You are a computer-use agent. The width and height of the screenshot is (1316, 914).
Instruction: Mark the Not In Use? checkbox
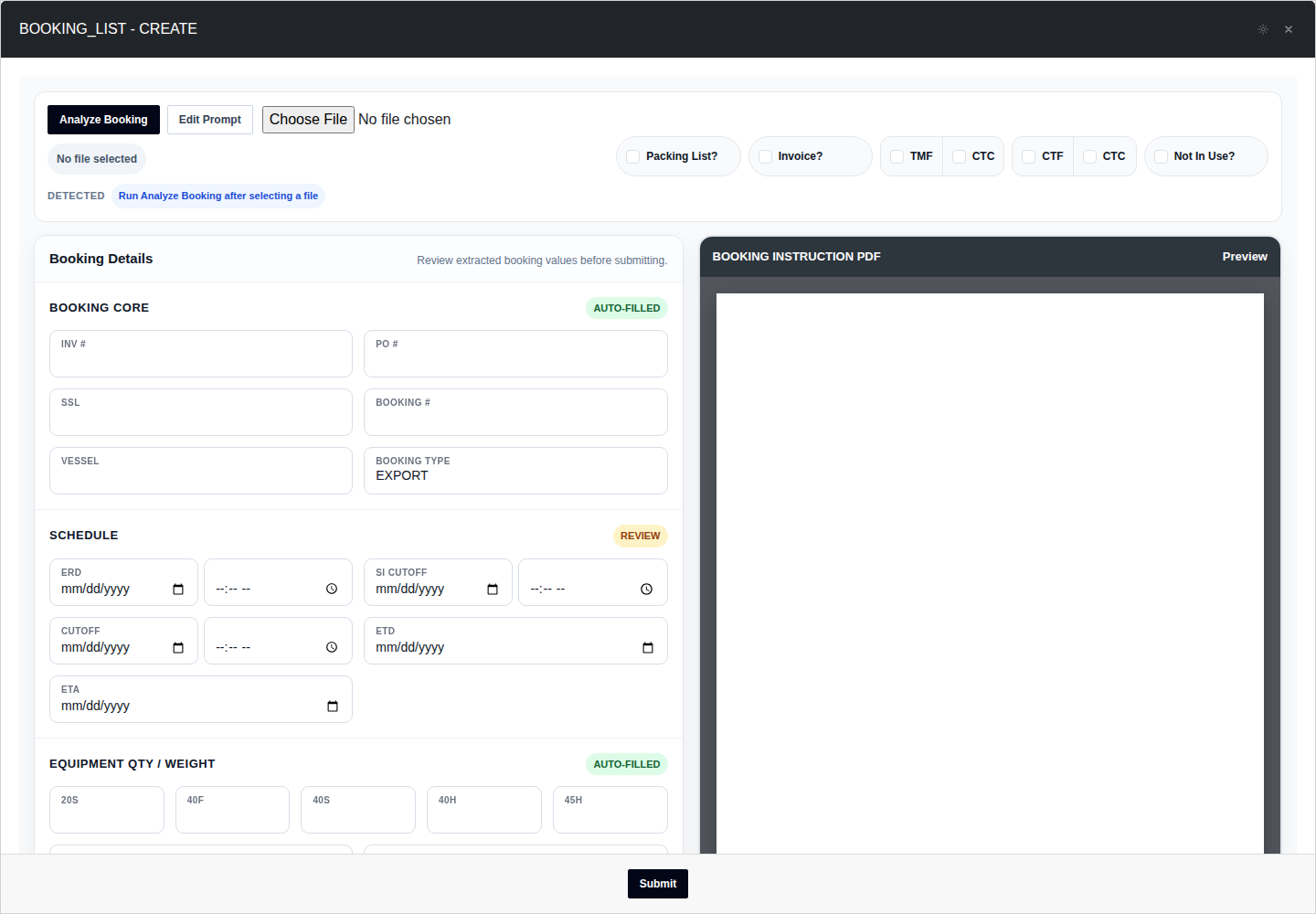pos(1162,156)
